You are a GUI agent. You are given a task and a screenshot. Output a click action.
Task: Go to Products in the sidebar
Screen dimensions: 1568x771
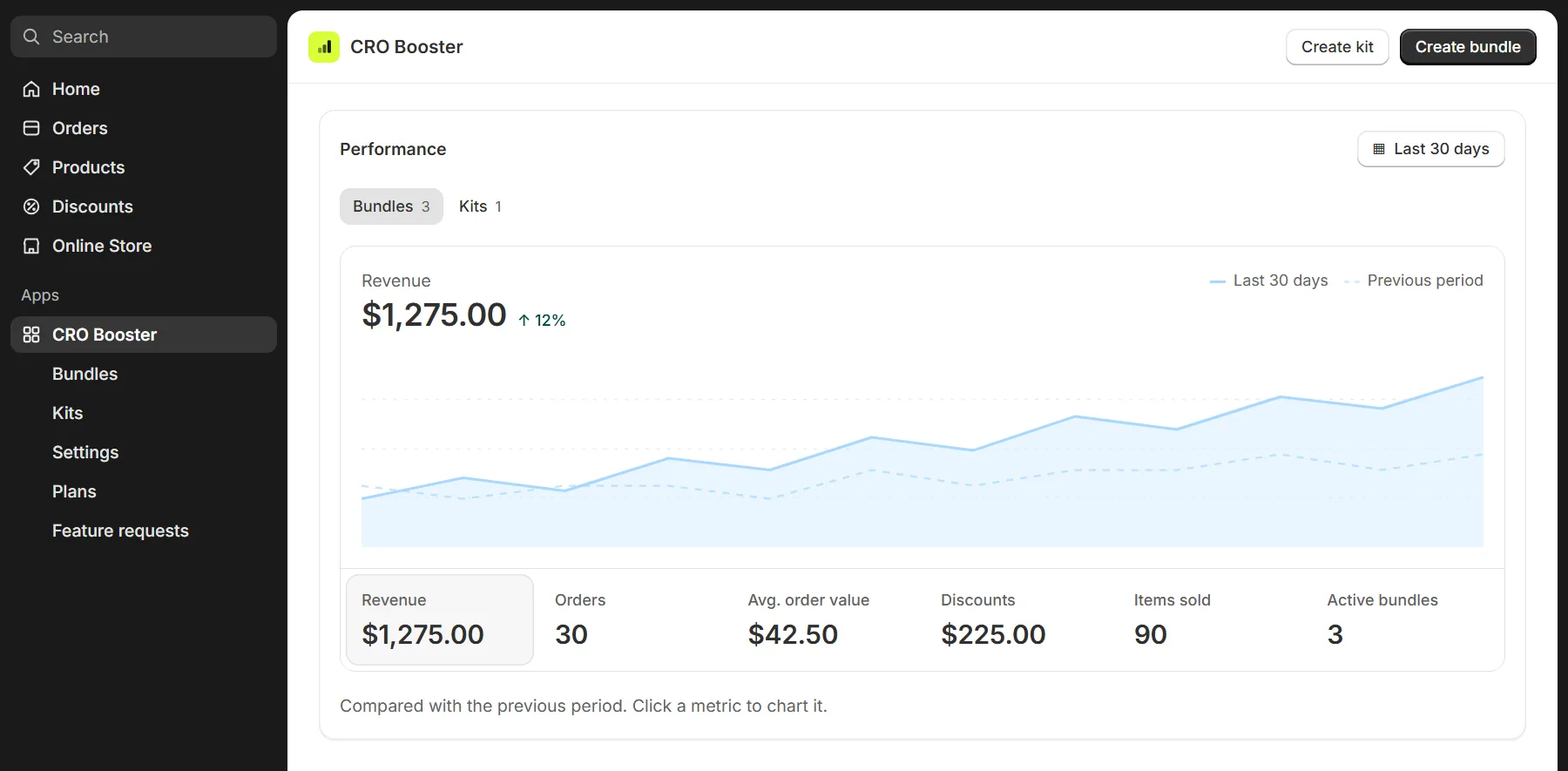coord(144,167)
